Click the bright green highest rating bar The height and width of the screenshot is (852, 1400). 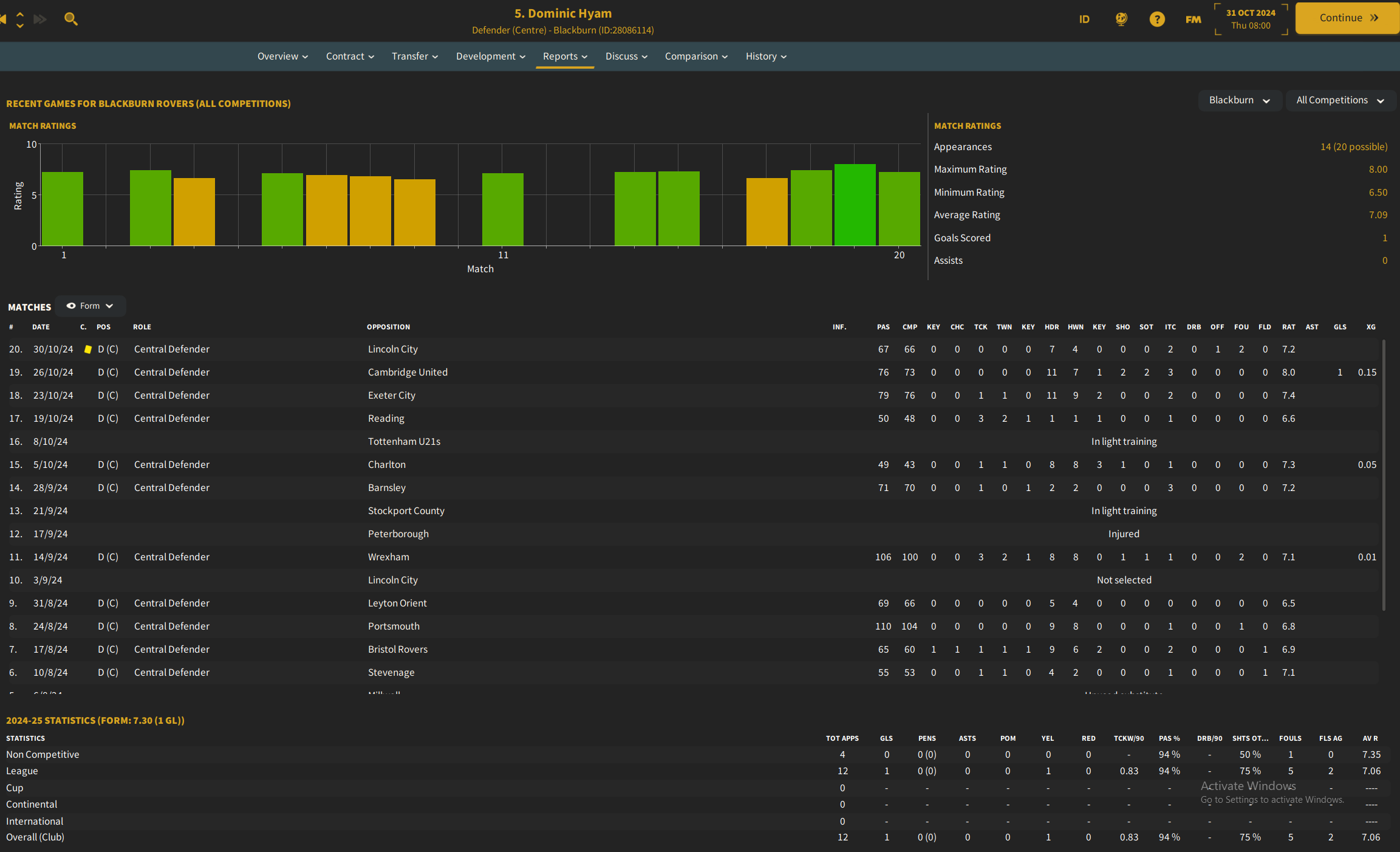tap(855, 205)
